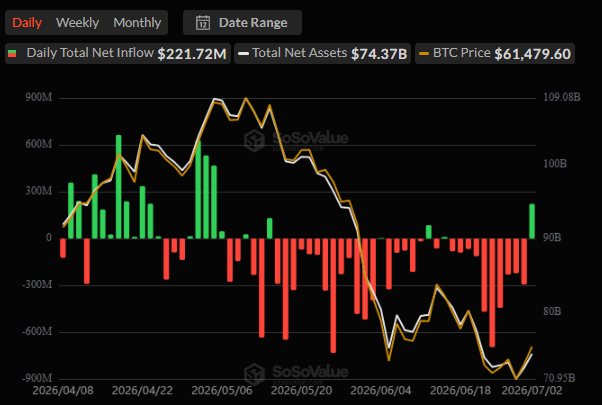Click the tallest green bar above 600M in April
The image size is (602, 405).
[119, 187]
